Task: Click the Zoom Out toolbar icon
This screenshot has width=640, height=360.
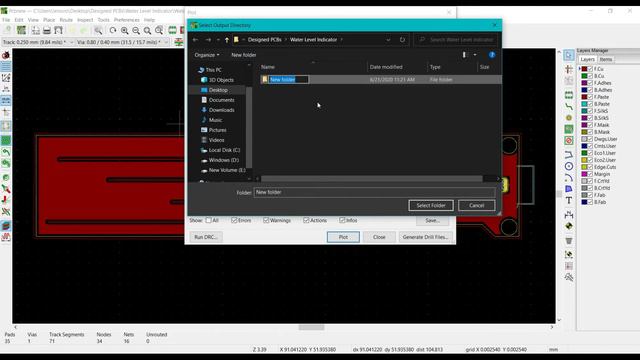Action: click(136, 30)
